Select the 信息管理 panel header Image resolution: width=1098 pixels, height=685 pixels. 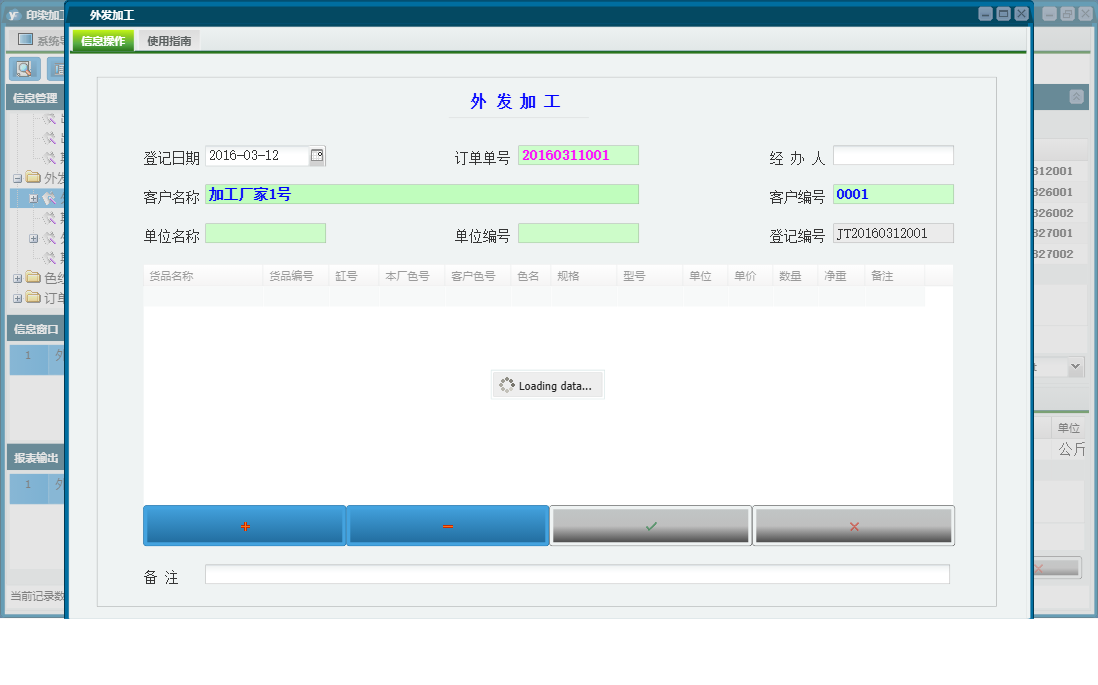pyautogui.click(x=36, y=98)
